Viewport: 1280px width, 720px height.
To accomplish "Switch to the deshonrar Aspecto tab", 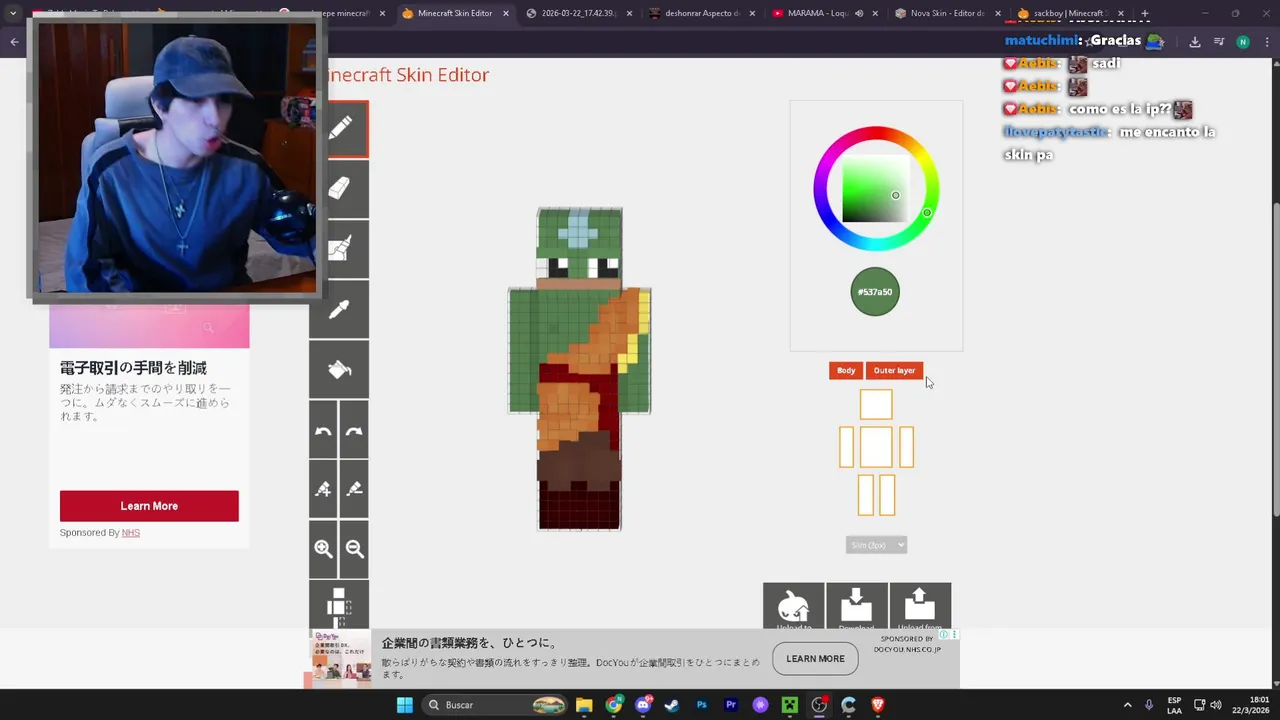I will 703,13.
